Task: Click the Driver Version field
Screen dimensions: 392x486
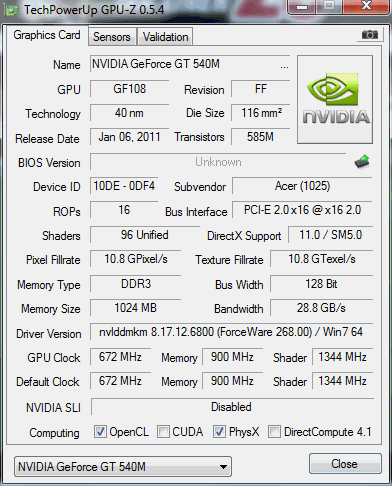Action: point(231,332)
